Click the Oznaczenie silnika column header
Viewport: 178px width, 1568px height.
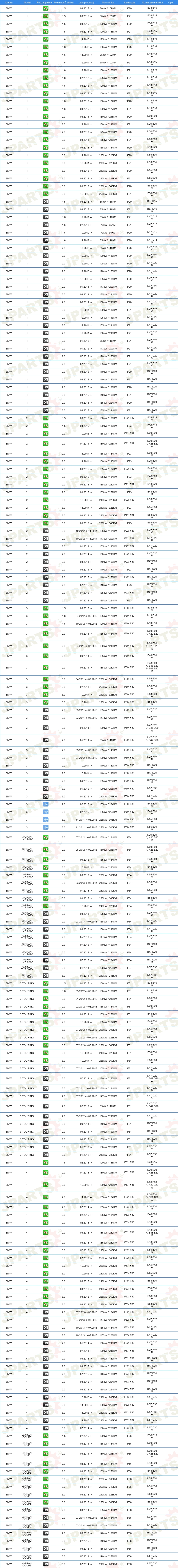(x=153, y=3)
